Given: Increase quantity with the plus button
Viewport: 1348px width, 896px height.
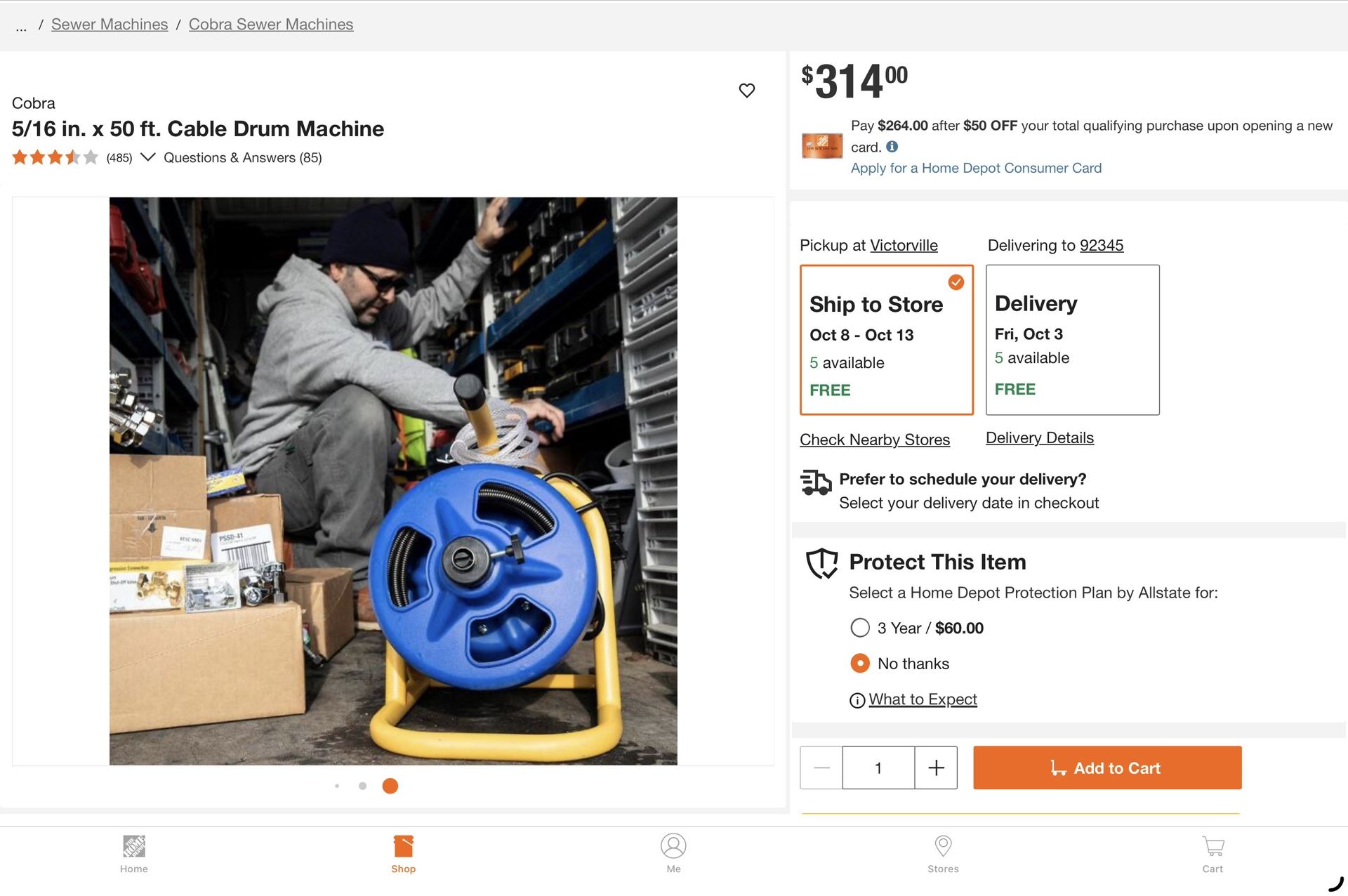Looking at the screenshot, I should pyautogui.click(x=936, y=767).
